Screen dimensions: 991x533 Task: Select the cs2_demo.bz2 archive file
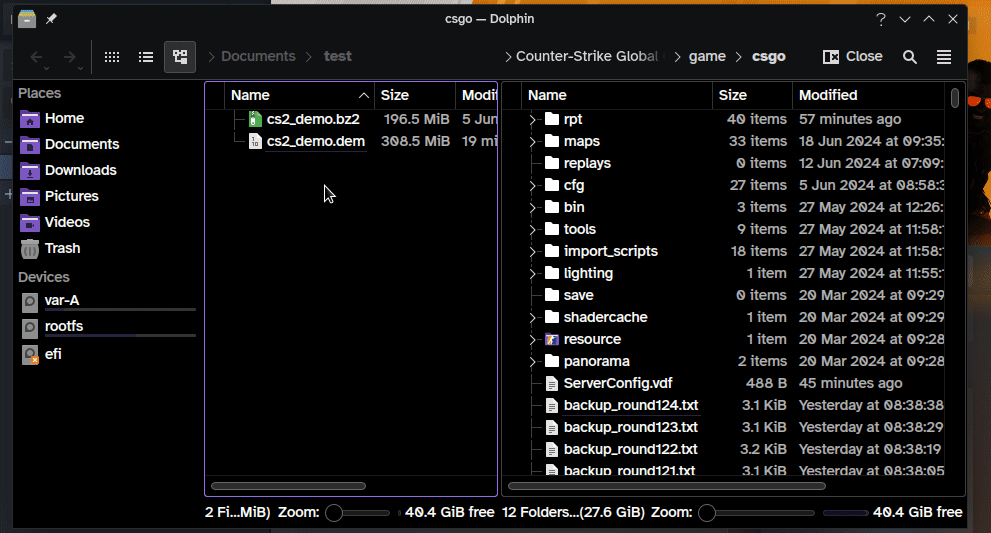click(x=313, y=119)
